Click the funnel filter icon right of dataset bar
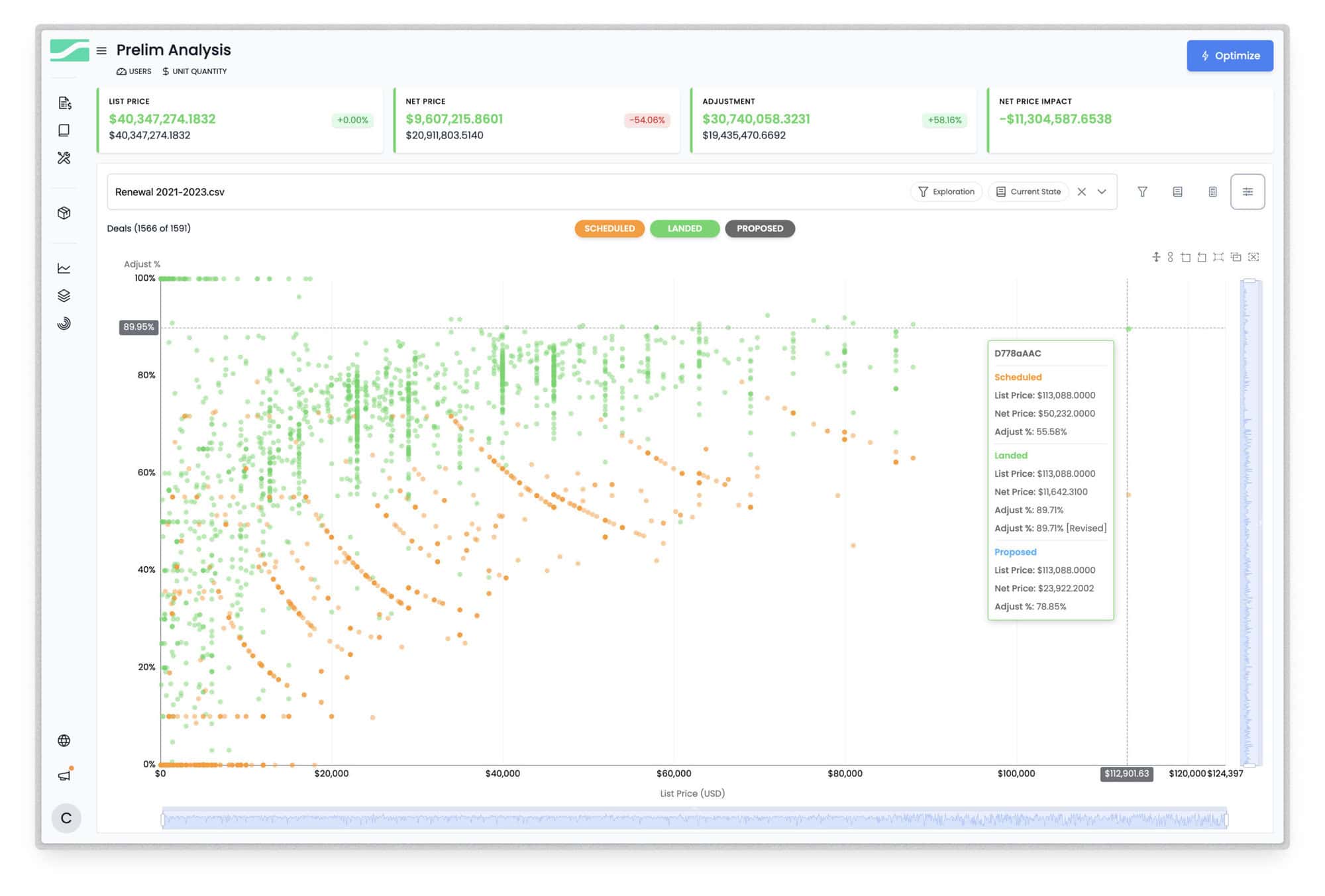 click(x=1142, y=191)
